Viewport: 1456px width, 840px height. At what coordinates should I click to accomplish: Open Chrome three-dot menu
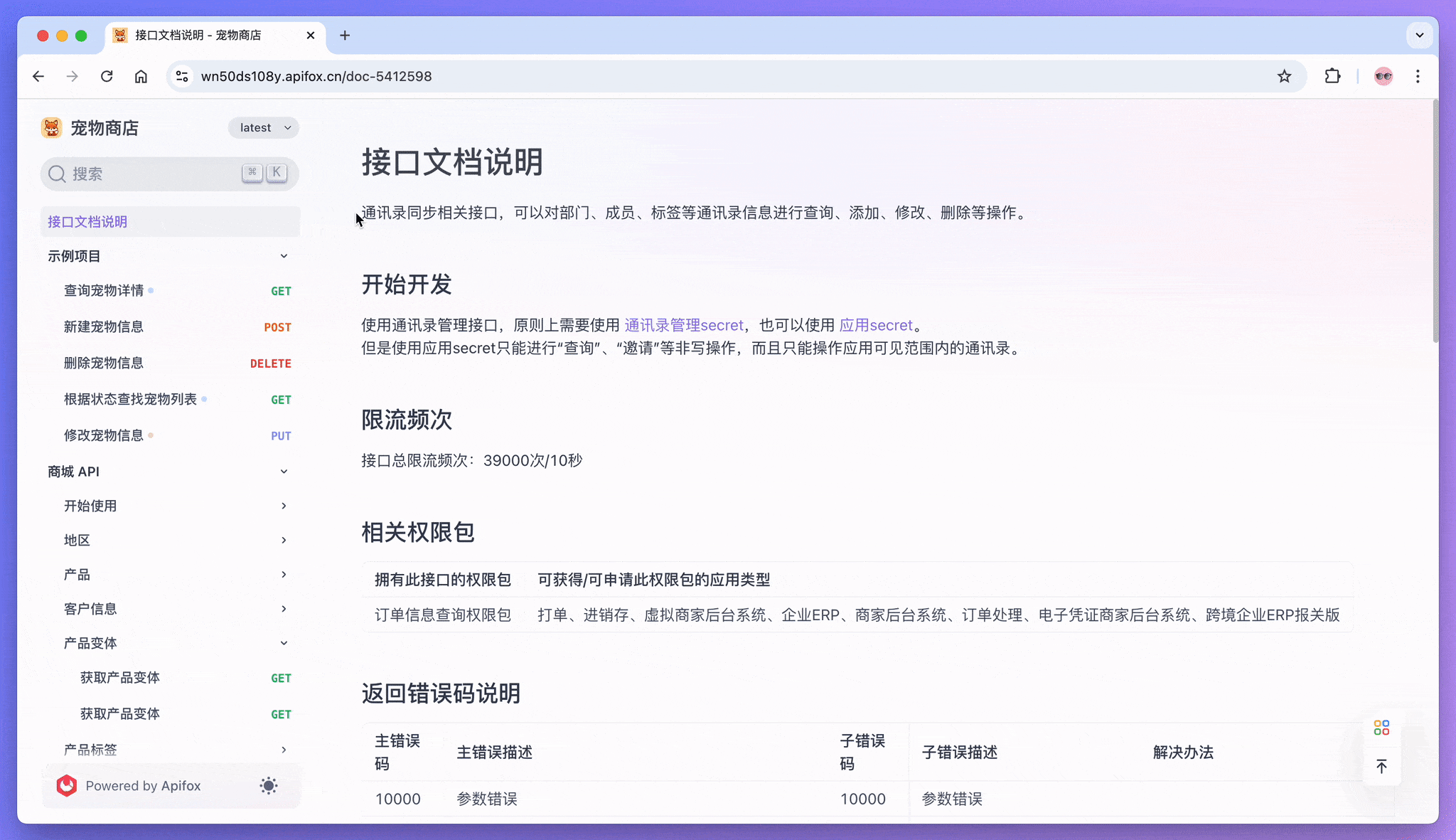[x=1418, y=76]
